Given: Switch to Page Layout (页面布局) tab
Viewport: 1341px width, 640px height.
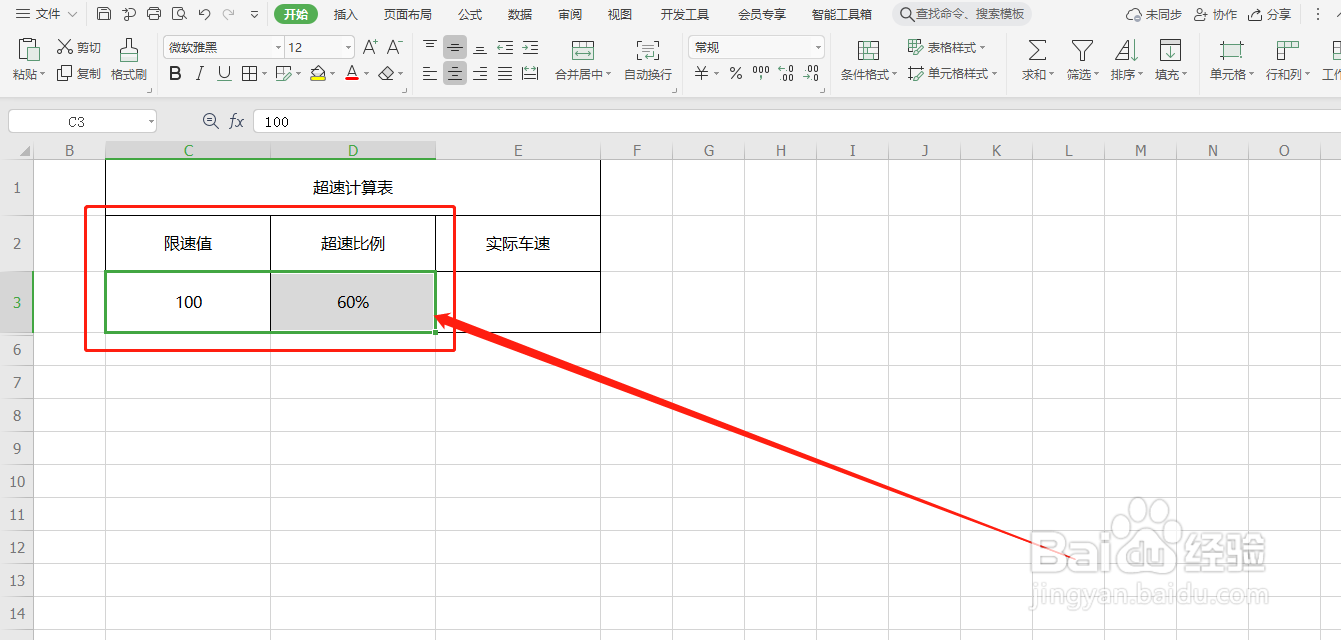Looking at the screenshot, I should [x=408, y=14].
